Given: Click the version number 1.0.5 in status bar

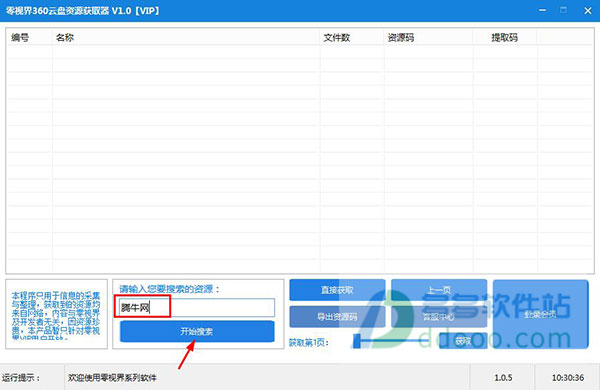Looking at the screenshot, I should 503,378.
